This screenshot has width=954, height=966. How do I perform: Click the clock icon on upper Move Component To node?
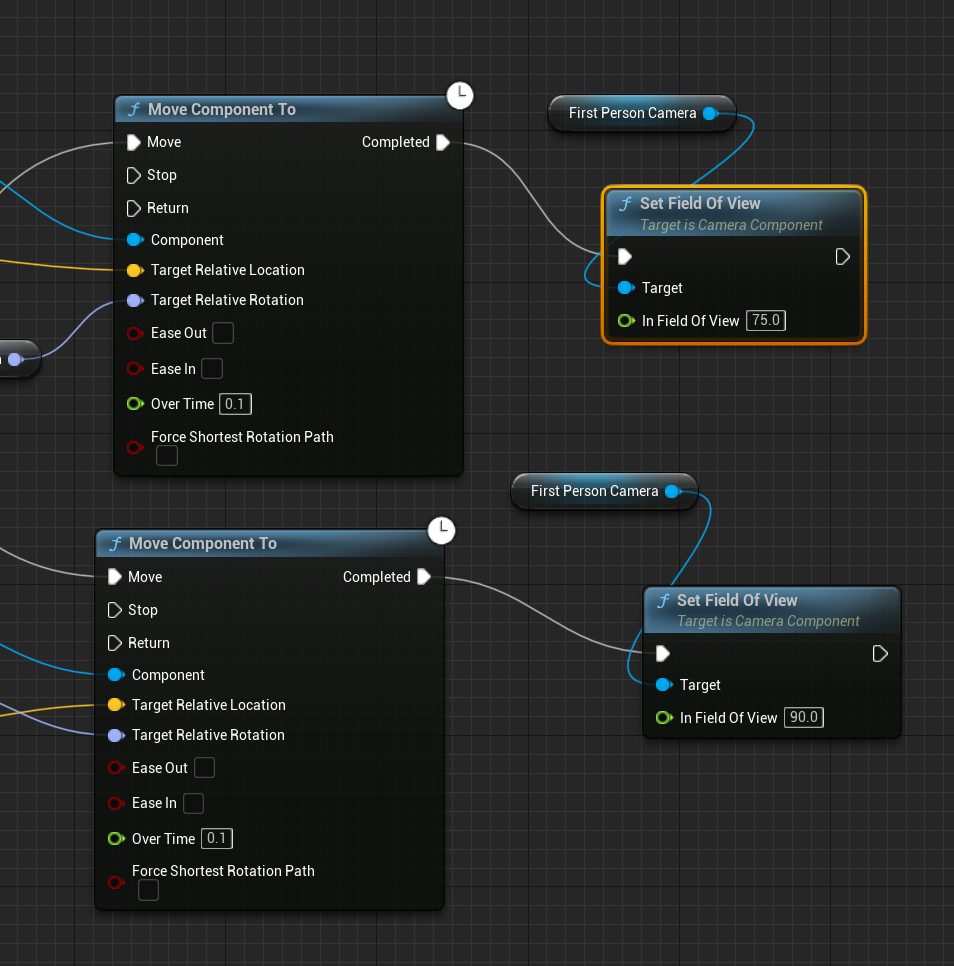pos(459,96)
